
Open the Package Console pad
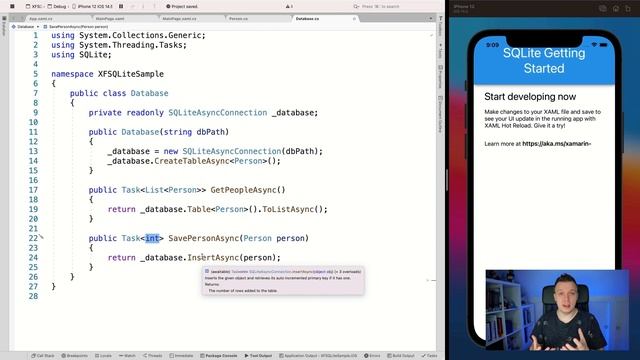point(218,356)
